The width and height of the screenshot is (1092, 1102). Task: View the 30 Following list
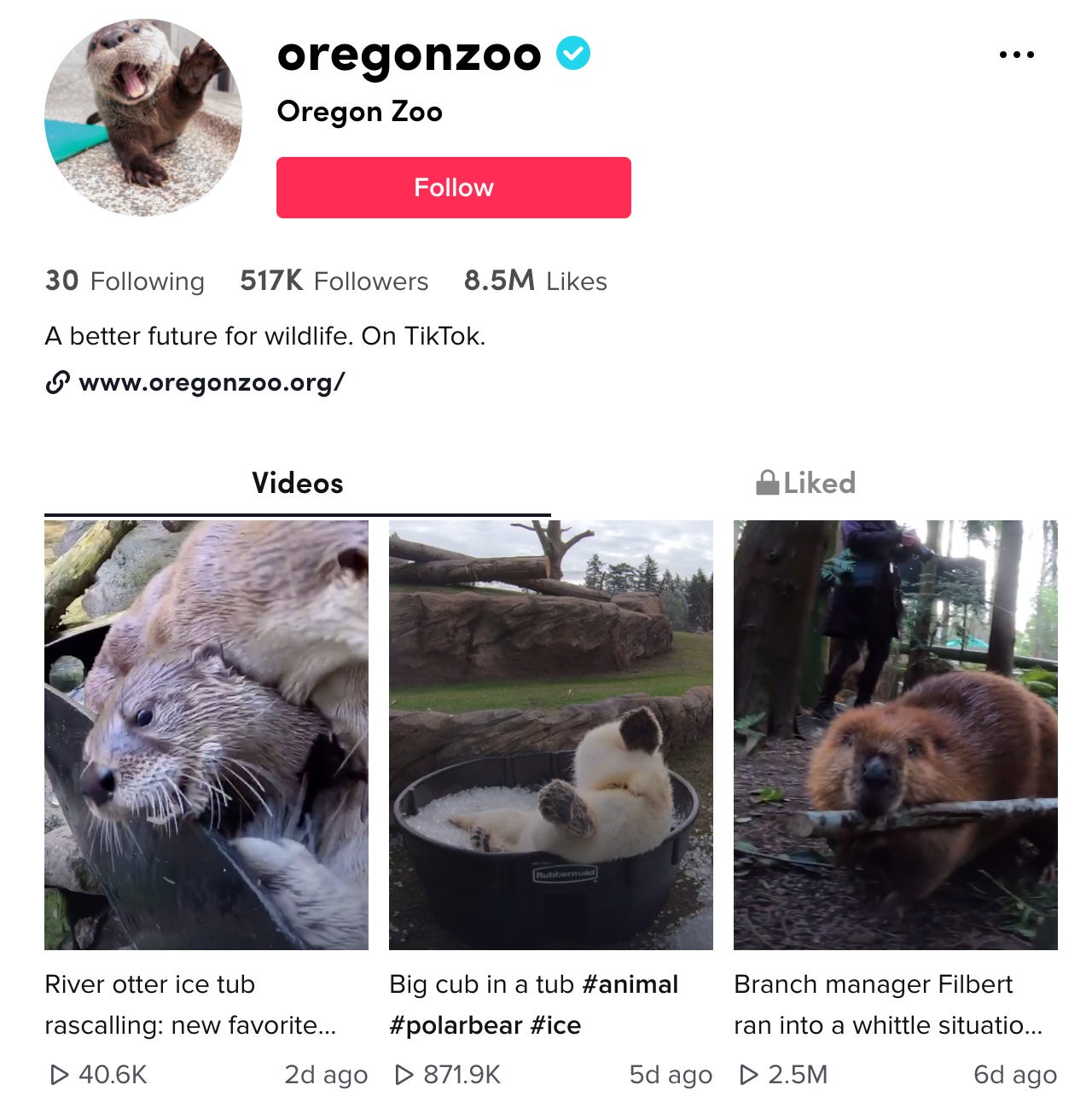coord(125,281)
